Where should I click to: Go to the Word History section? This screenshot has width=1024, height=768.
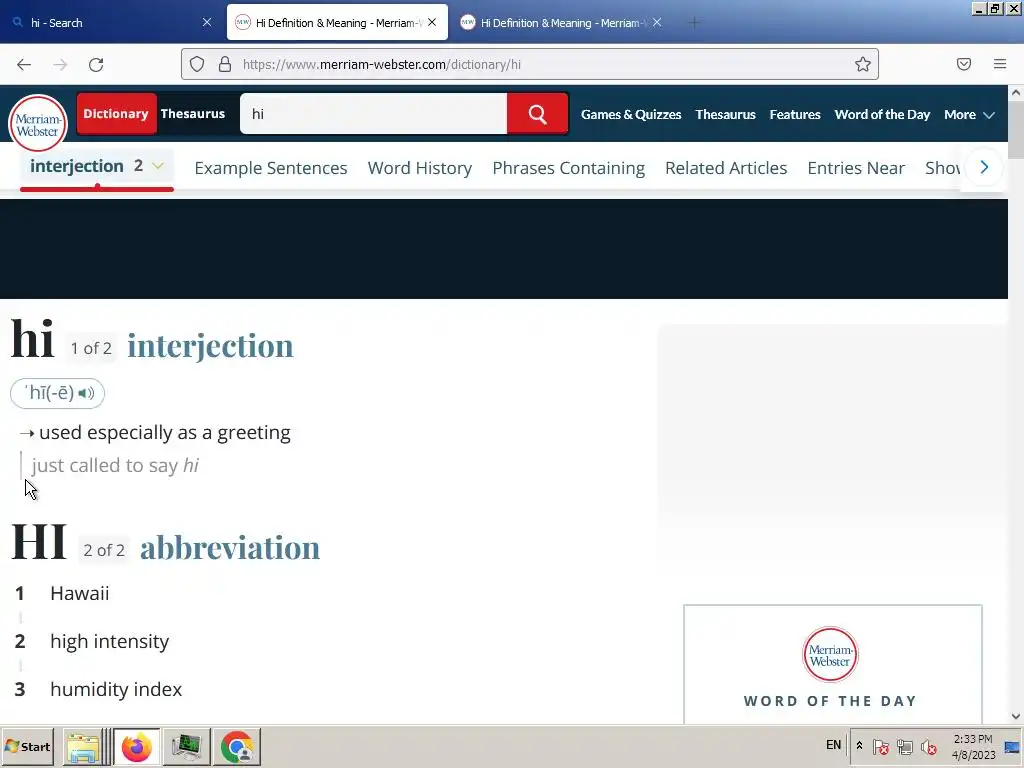[420, 168]
